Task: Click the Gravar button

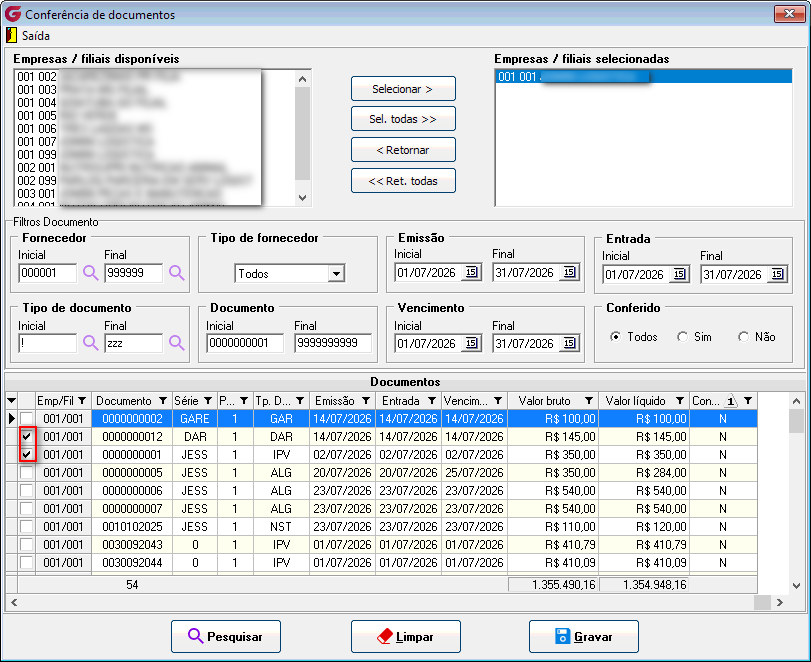Action: point(583,637)
